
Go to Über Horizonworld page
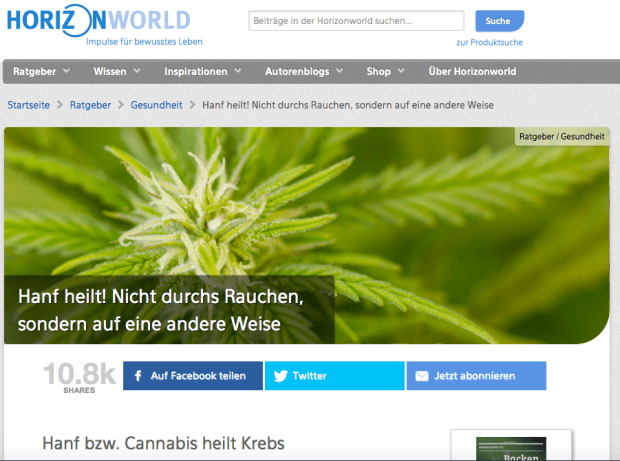pos(470,72)
